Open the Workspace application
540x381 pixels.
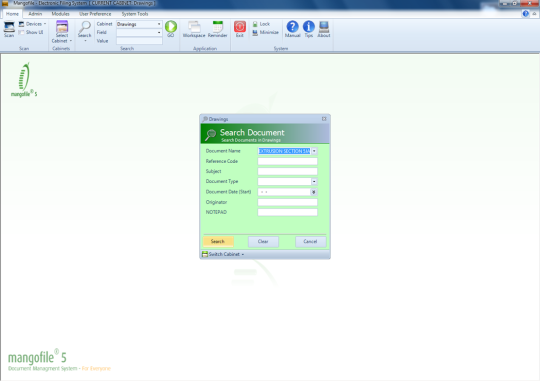tap(194, 29)
